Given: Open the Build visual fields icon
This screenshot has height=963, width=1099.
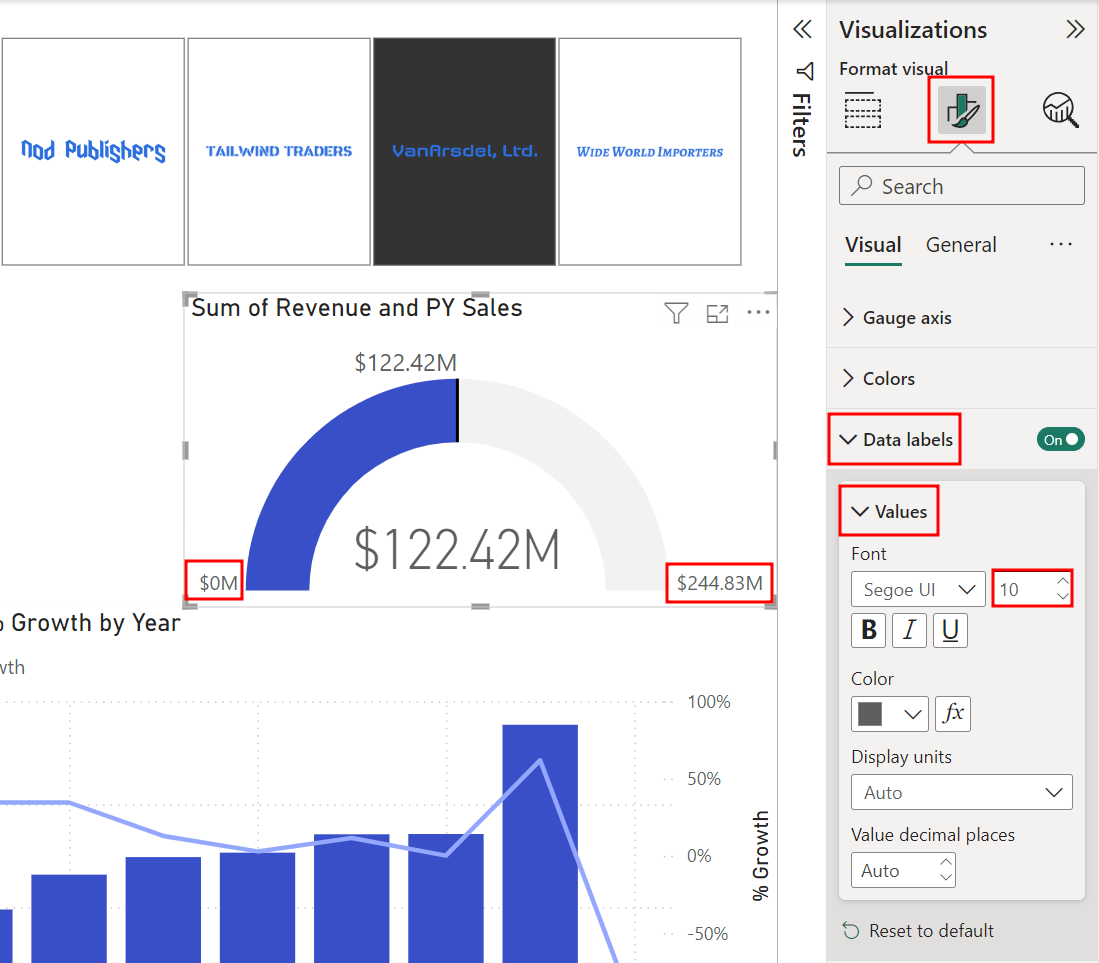Looking at the screenshot, I should (x=862, y=110).
